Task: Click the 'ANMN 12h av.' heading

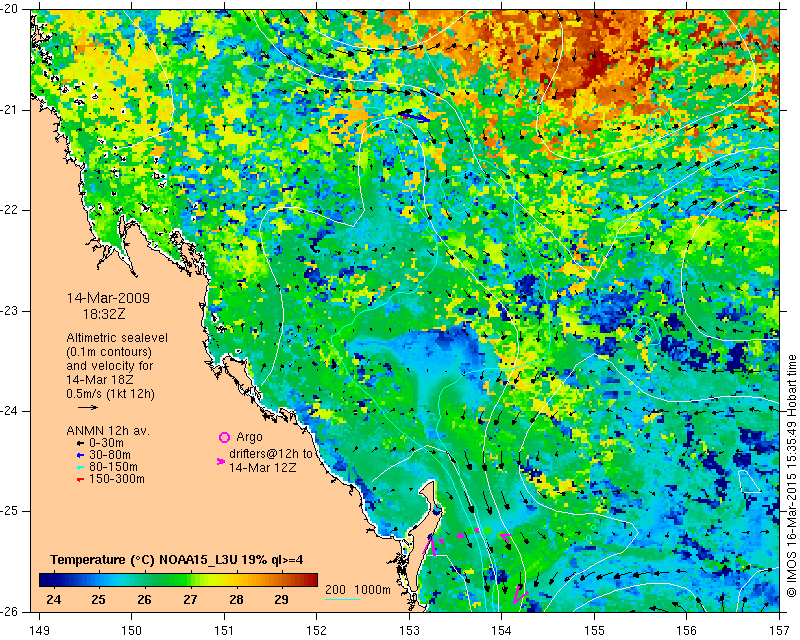Action: click(108, 431)
